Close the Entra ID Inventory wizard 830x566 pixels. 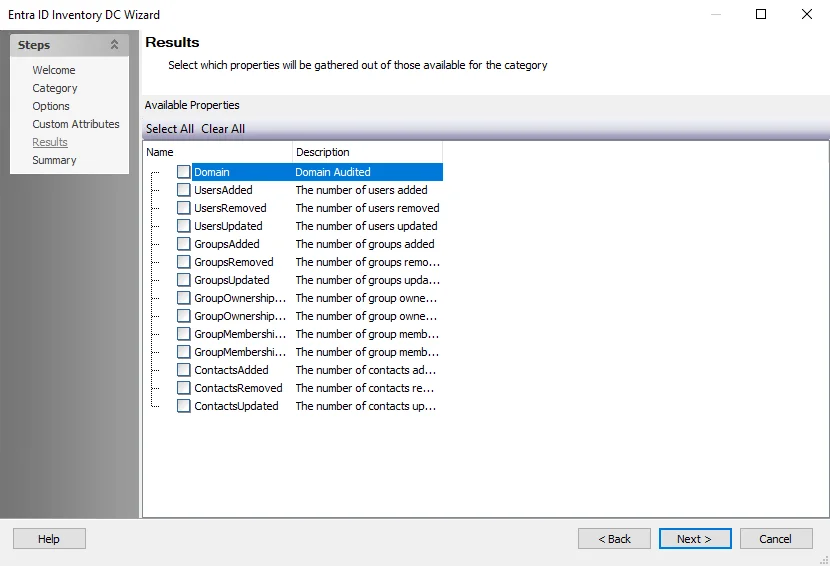coord(807,14)
